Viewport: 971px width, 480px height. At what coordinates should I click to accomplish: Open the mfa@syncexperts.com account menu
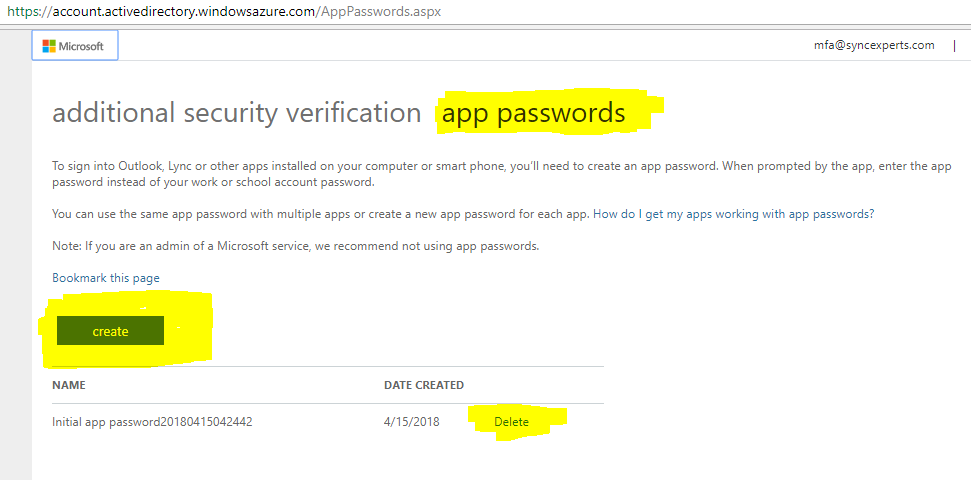[x=874, y=45]
